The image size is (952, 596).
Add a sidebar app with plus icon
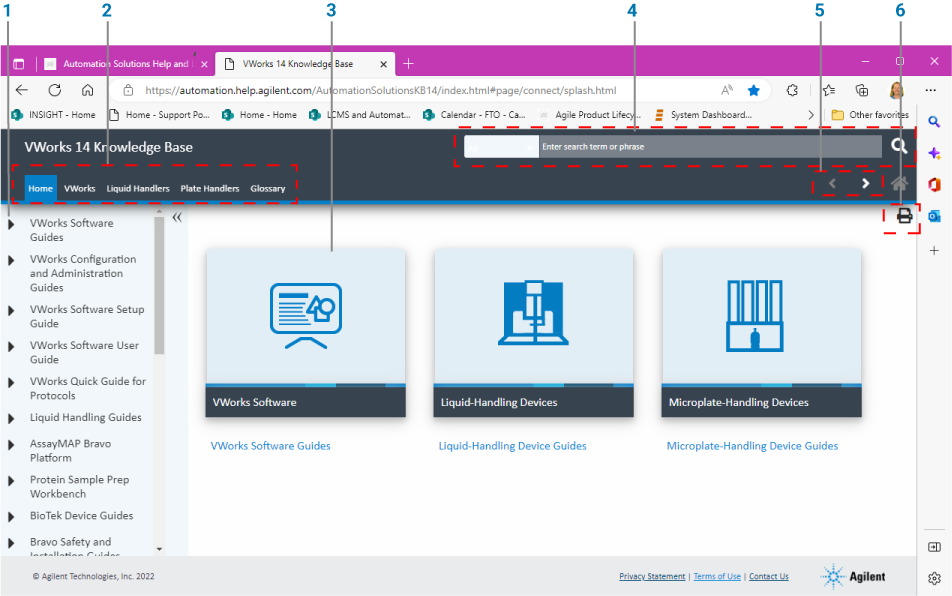tap(934, 250)
